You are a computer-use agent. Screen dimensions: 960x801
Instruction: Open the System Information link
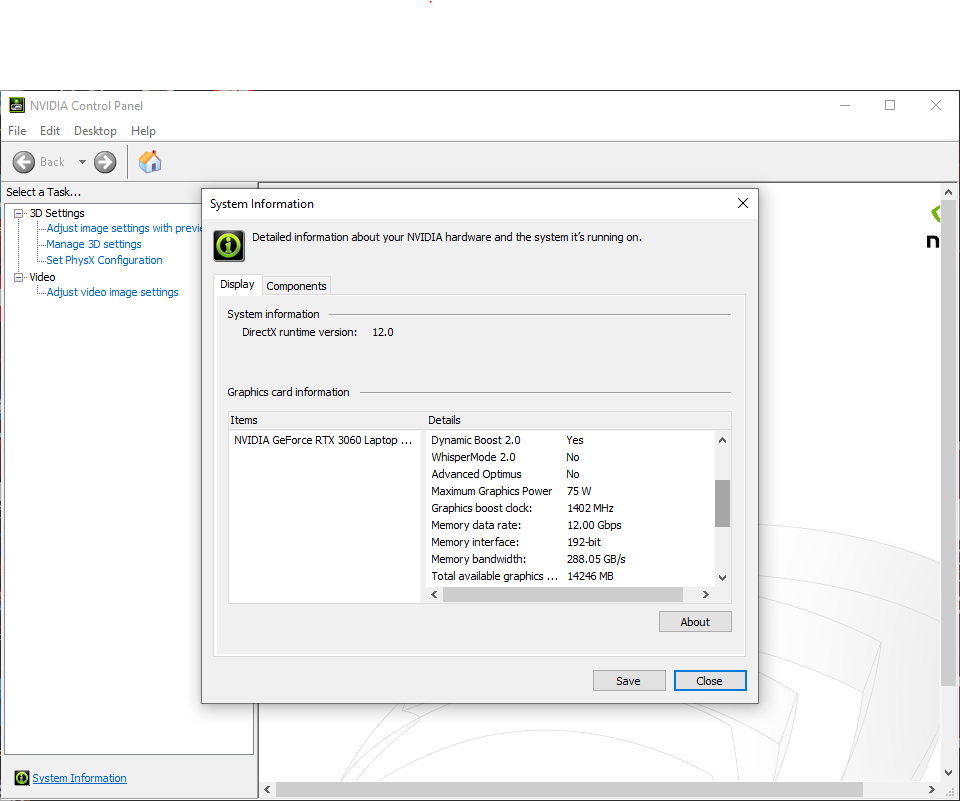click(x=80, y=778)
